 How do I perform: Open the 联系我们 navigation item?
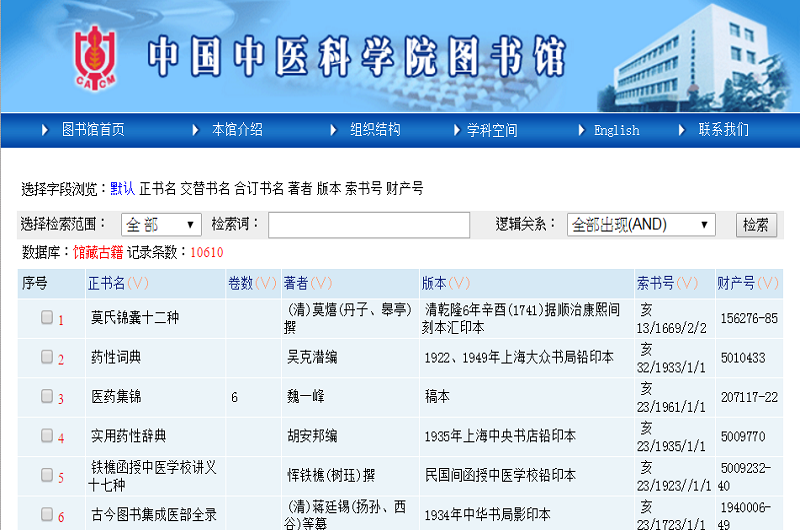click(723, 130)
